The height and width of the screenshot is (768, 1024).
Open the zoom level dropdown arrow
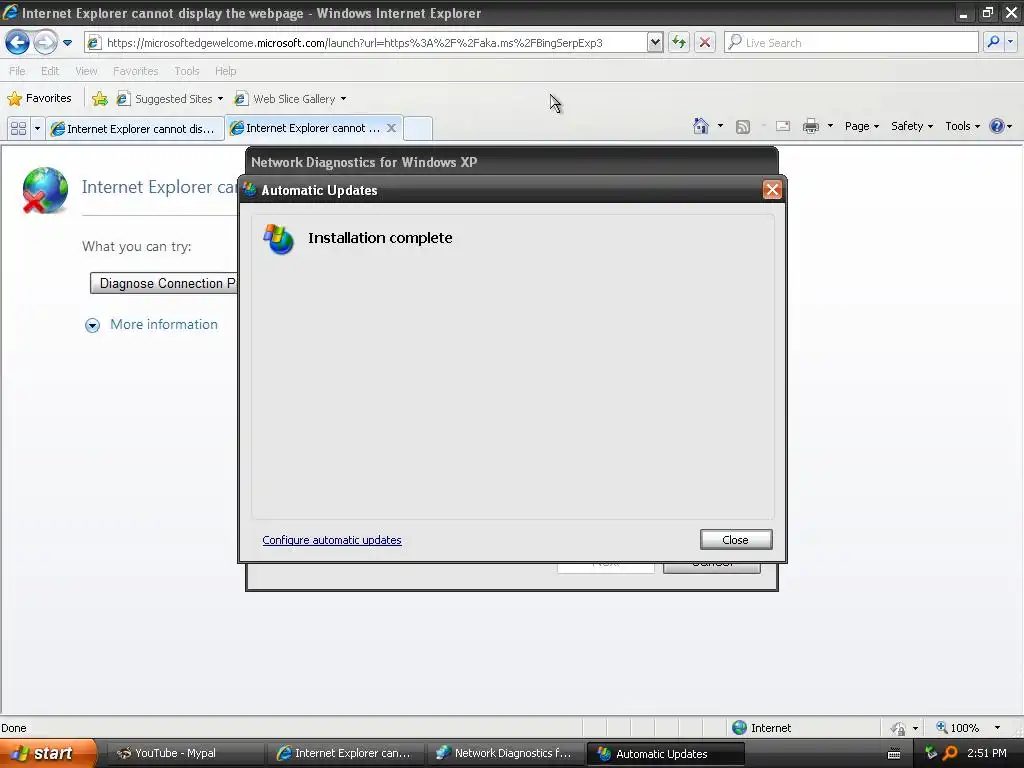(997, 728)
